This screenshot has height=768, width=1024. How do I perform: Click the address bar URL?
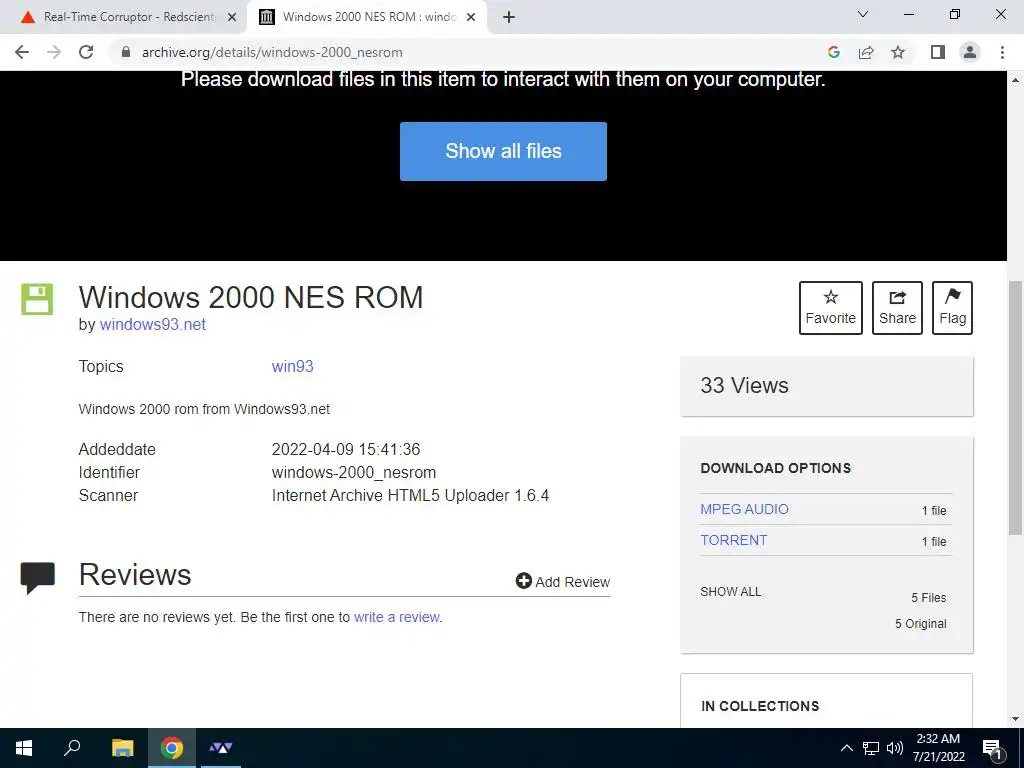point(272,52)
